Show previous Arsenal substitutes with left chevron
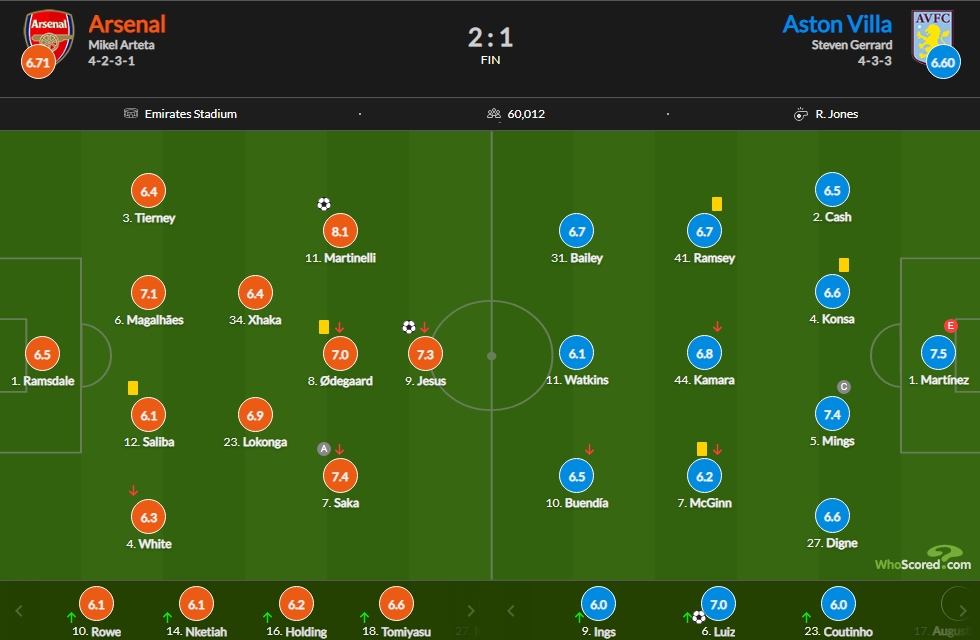 point(19,611)
